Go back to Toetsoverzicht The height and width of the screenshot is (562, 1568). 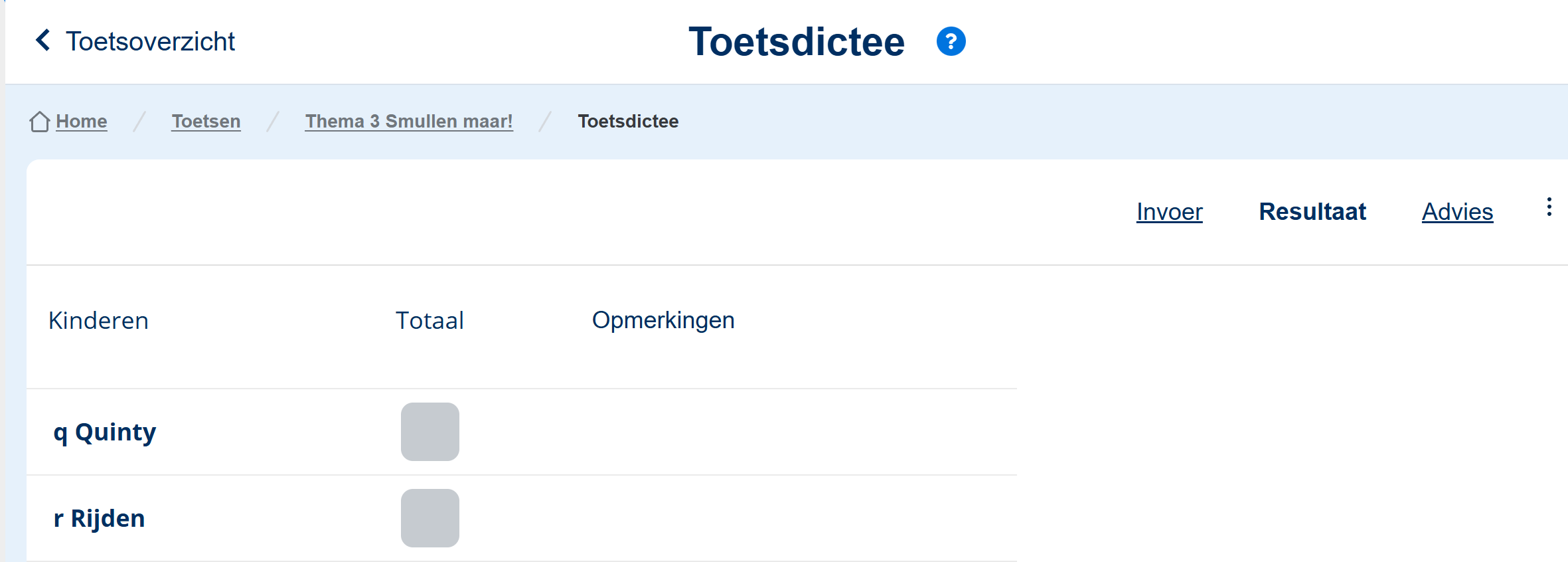(150, 41)
